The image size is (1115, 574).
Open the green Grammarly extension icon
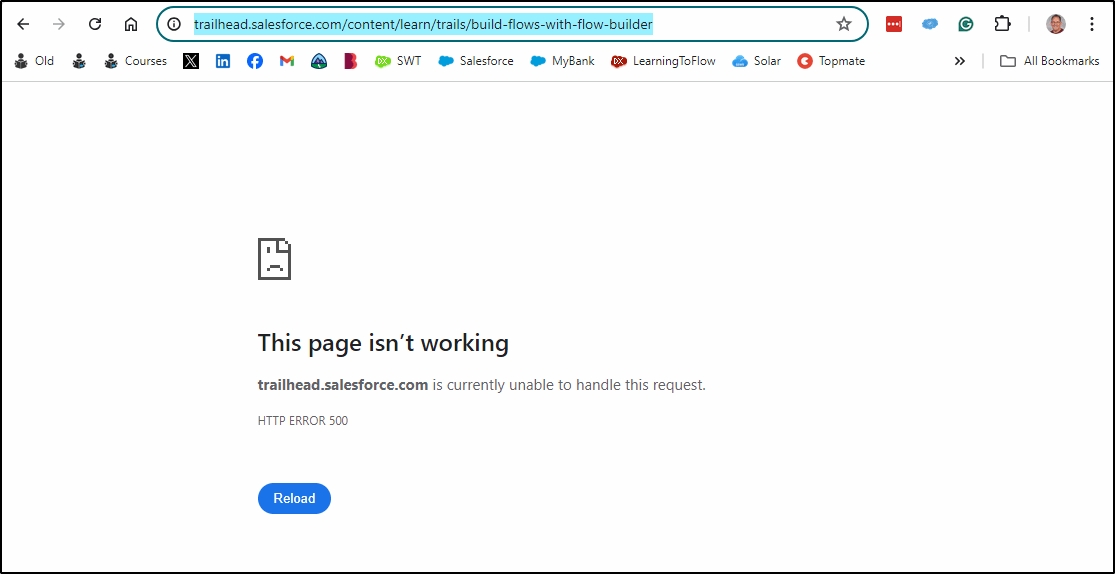[965, 24]
